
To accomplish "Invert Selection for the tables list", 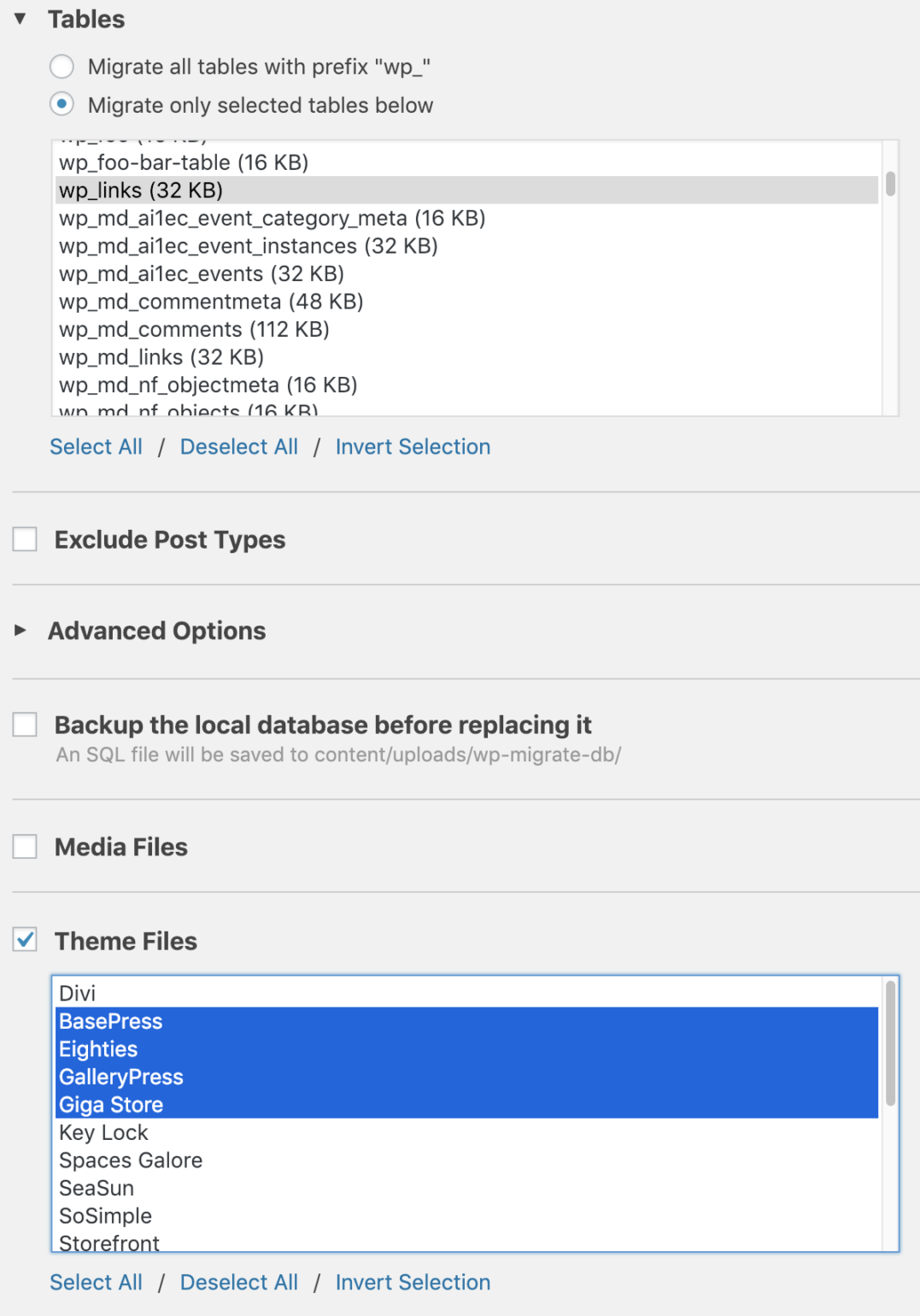I will tap(413, 447).
